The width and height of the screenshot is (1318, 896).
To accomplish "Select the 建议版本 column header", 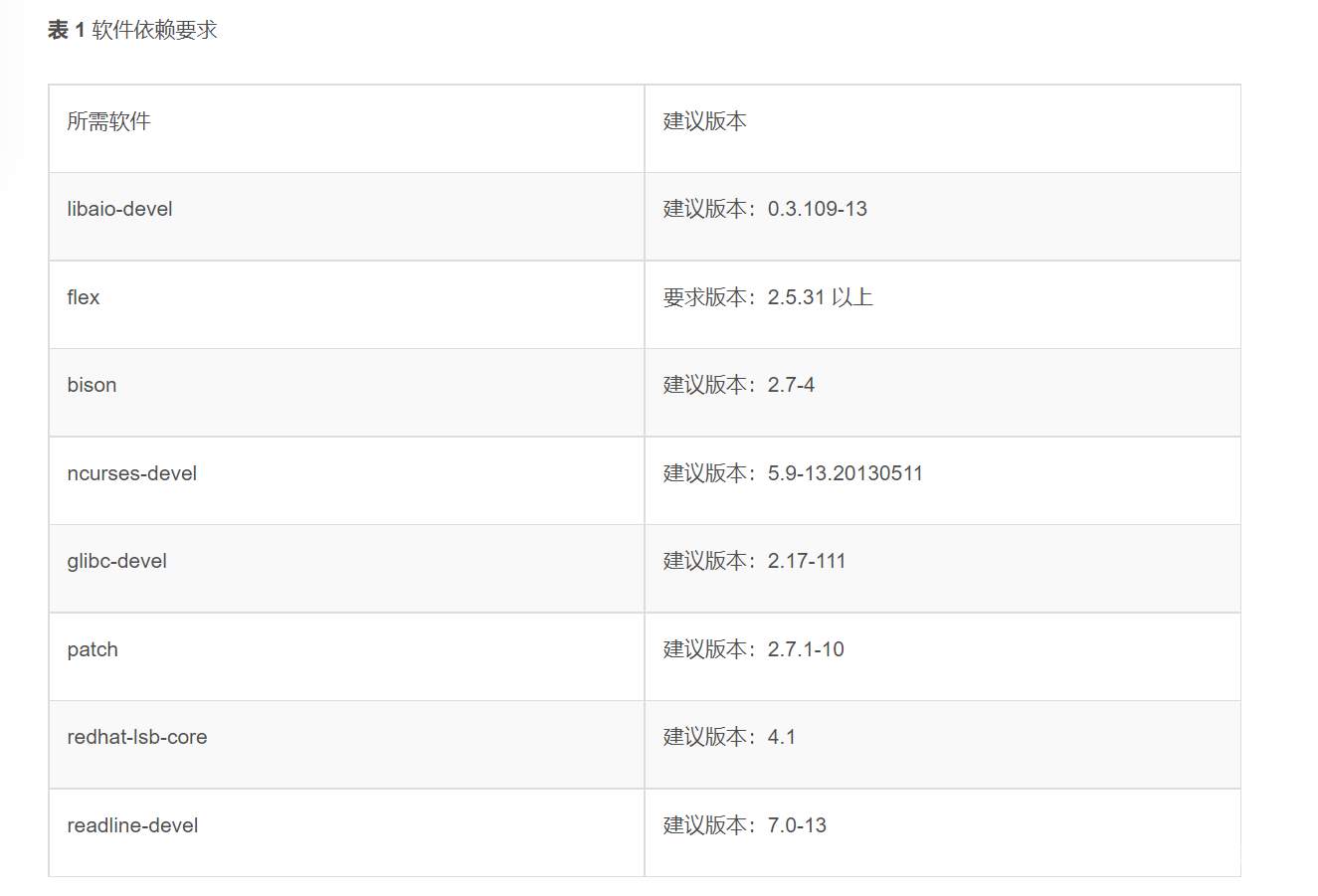I will 705,121.
